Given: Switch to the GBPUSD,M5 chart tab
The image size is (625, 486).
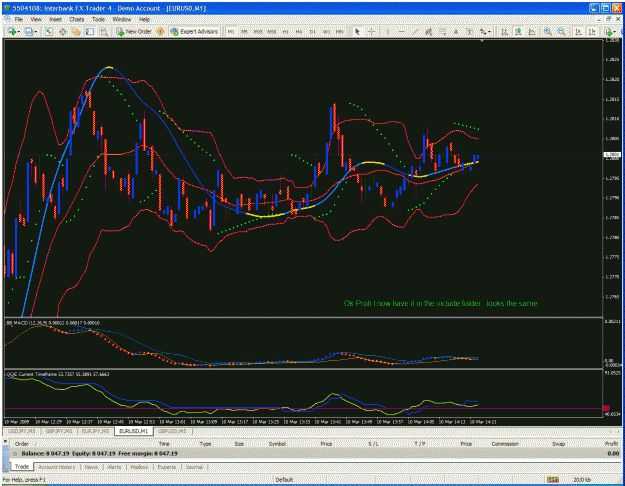Looking at the screenshot, I should click(172, 431).
